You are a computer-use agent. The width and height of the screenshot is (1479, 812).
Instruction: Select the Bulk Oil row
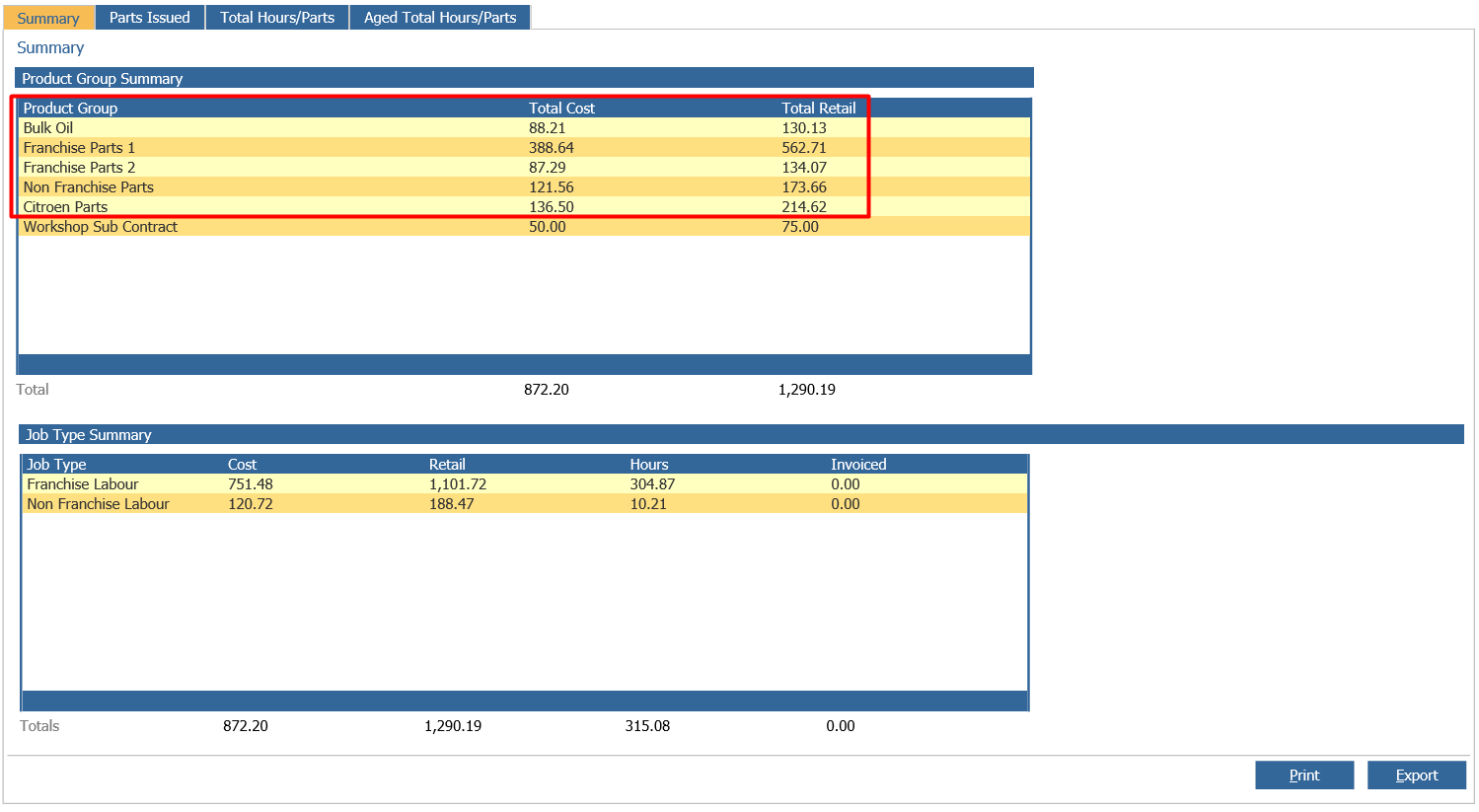pos(524,127)
